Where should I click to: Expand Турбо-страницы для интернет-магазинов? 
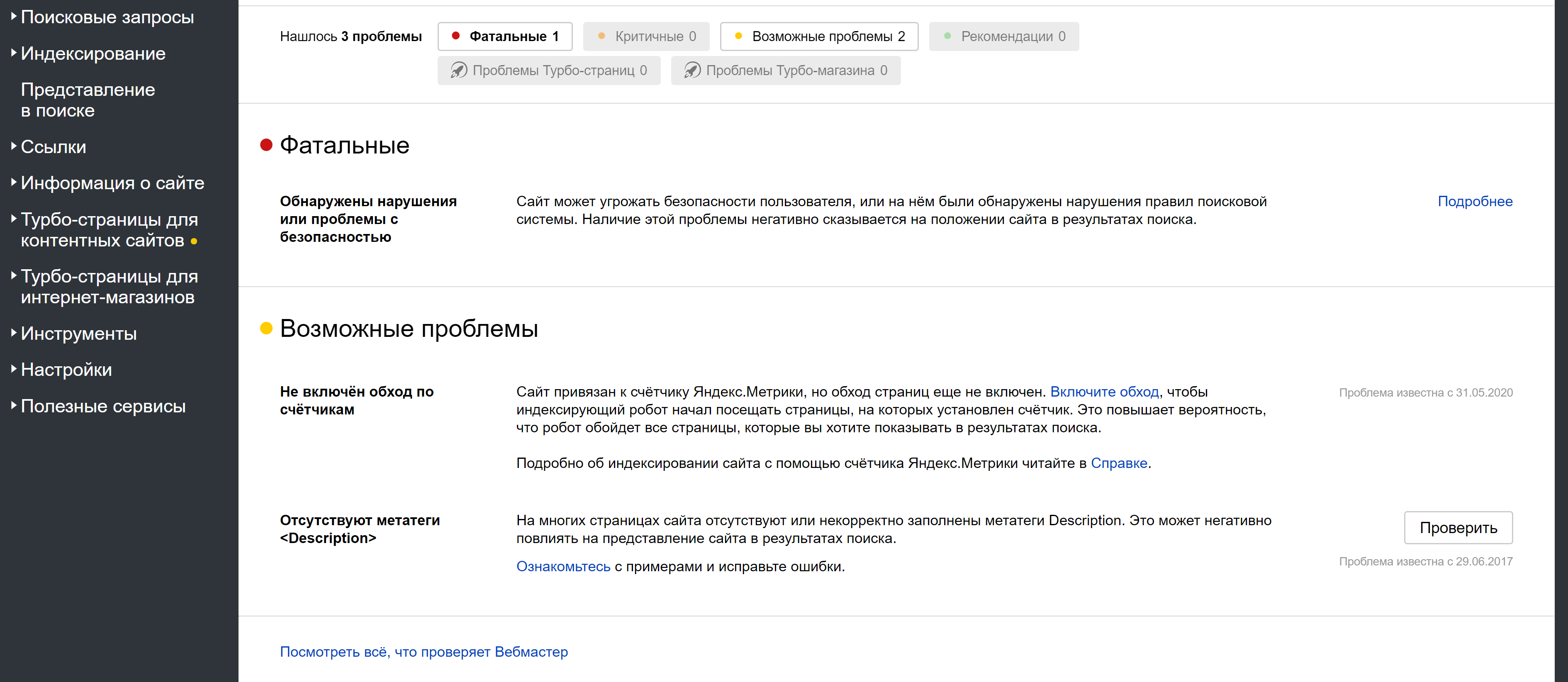(x=110, y=286)
